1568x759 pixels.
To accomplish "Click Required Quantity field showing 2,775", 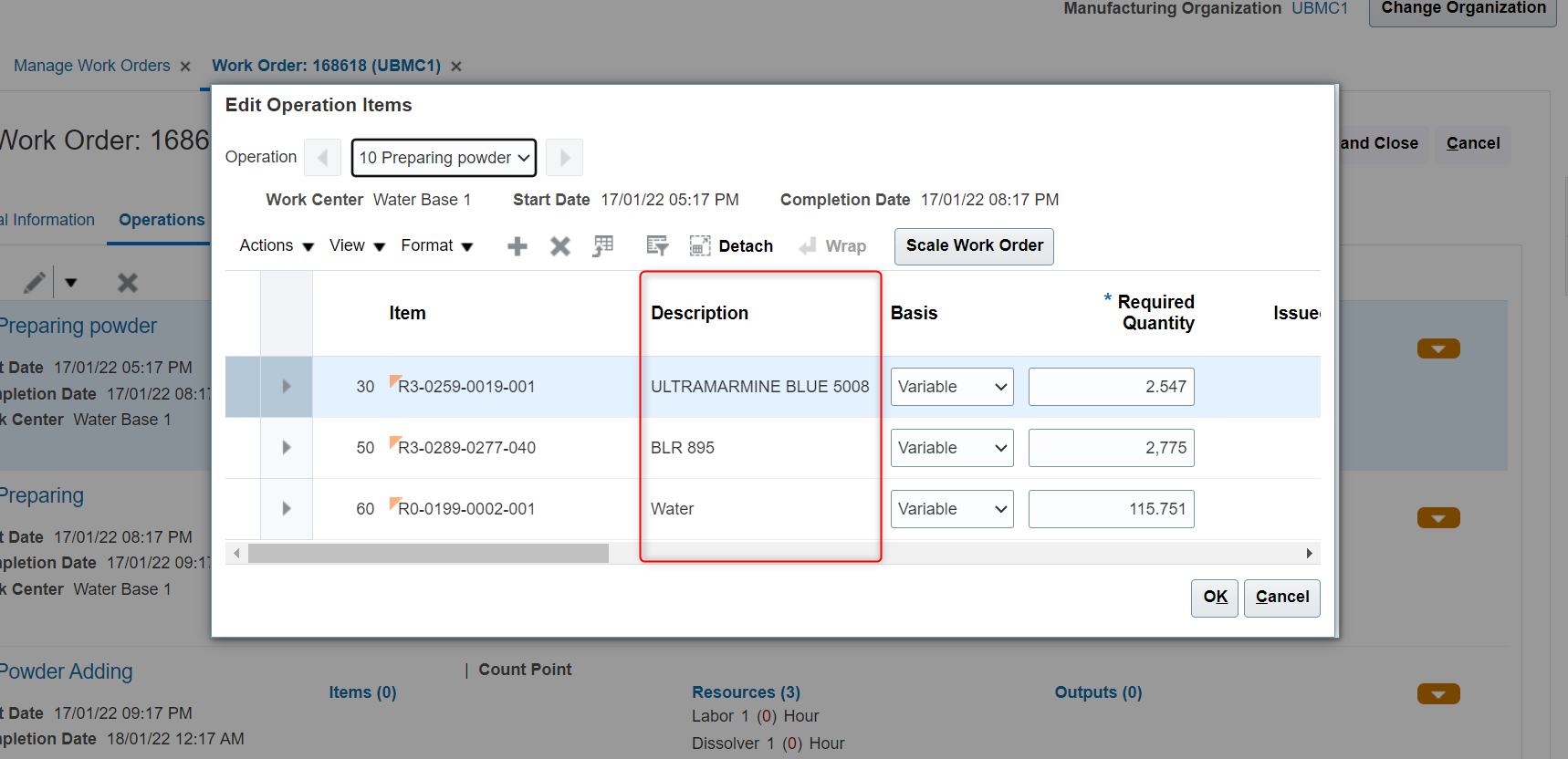I will click(x=1111, y=448).
